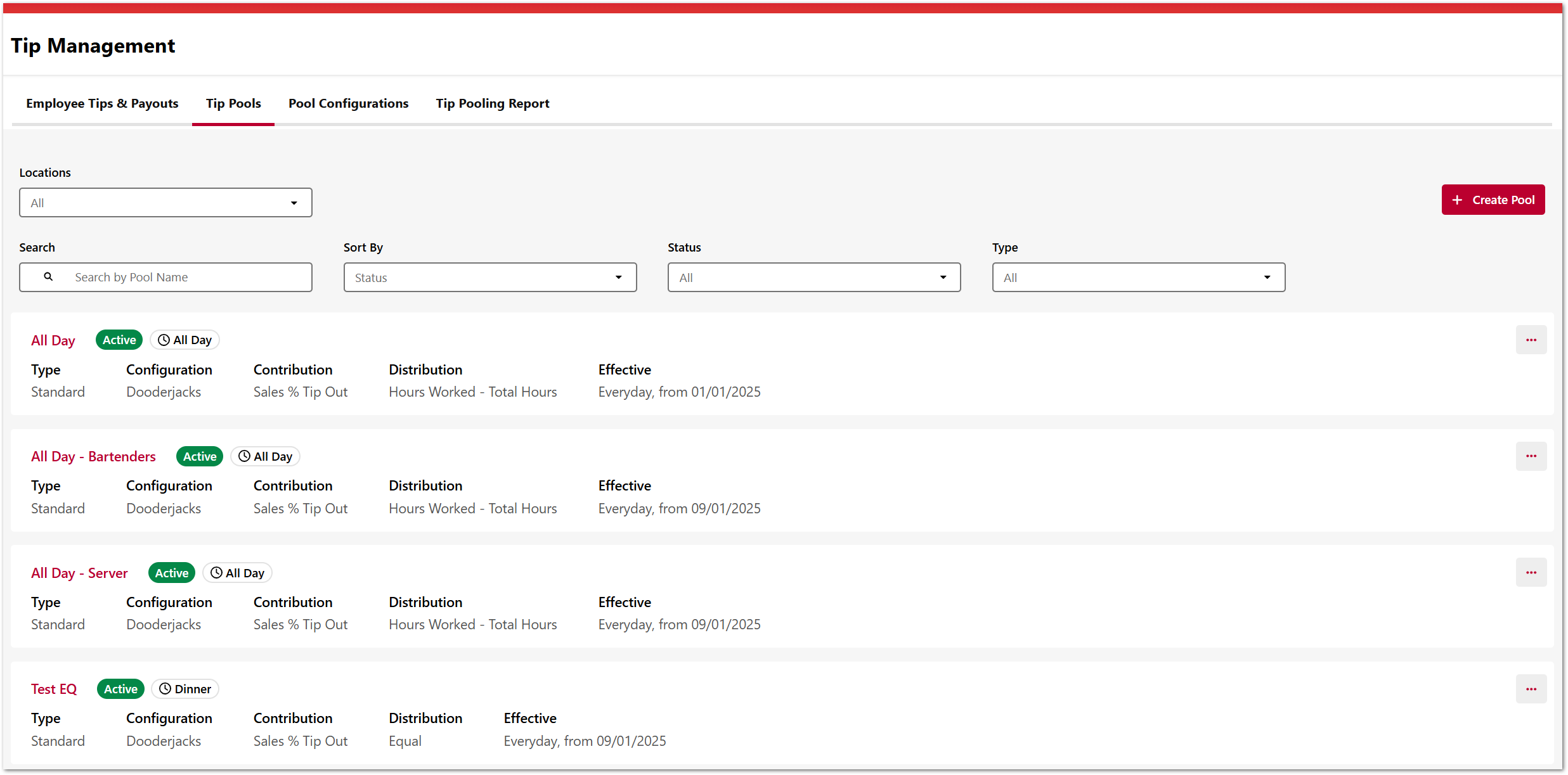Open three-dot menu for All Day - Server
This screenshot has height=775, width=1568.
(x=1531, y=573)
